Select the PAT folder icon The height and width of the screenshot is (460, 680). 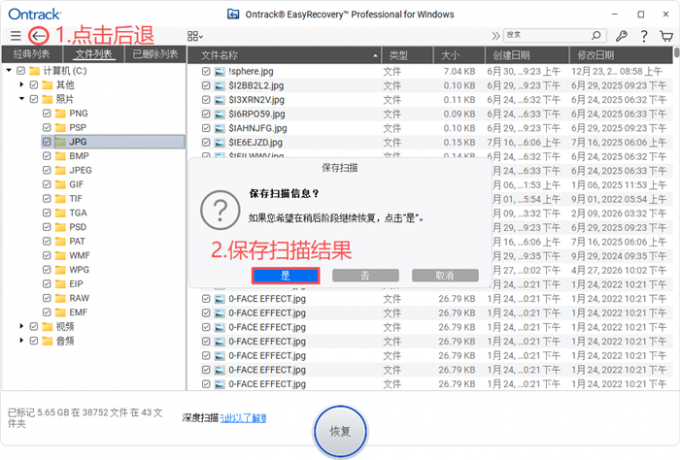click(60, 241)
